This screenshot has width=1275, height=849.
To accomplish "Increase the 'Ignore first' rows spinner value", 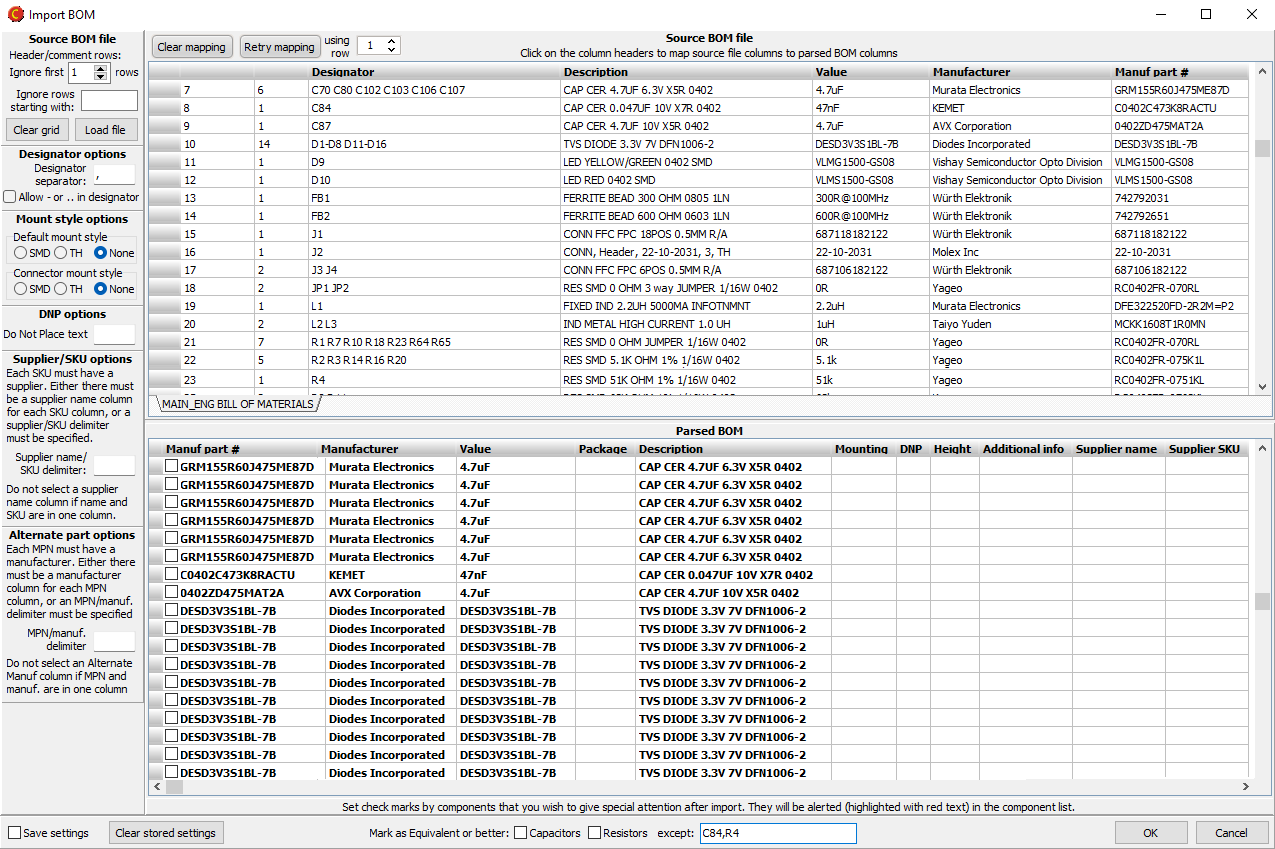I will (x=101, y=68).
